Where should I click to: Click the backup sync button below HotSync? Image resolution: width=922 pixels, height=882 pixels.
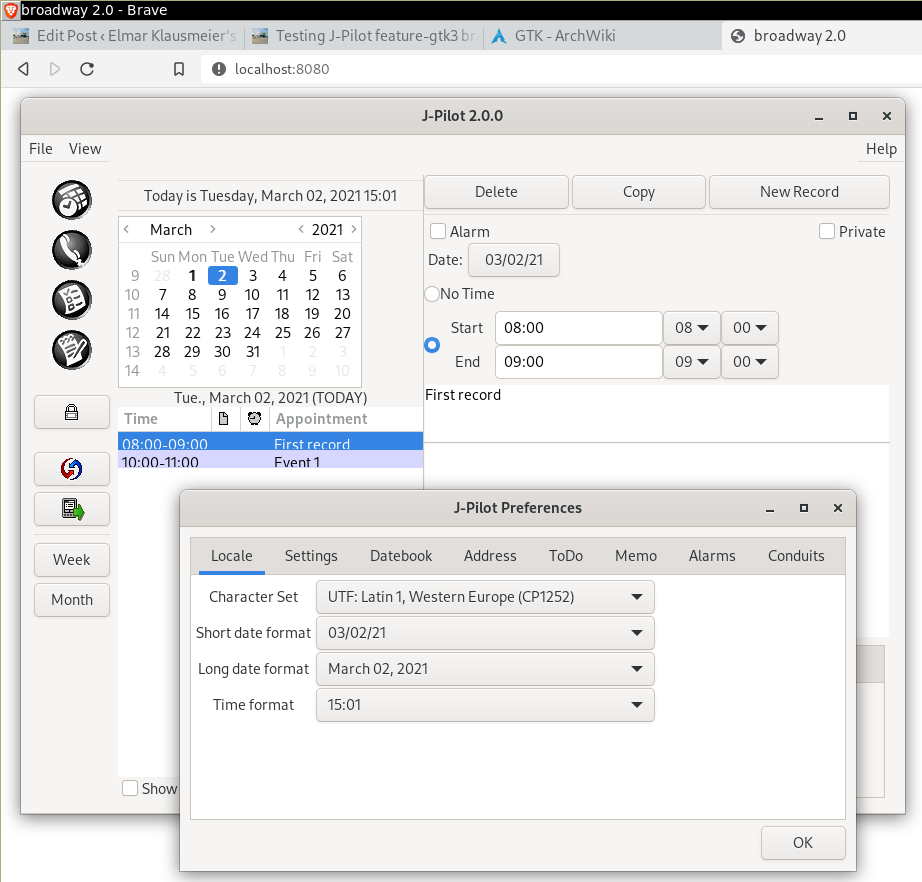coord(72,509)
